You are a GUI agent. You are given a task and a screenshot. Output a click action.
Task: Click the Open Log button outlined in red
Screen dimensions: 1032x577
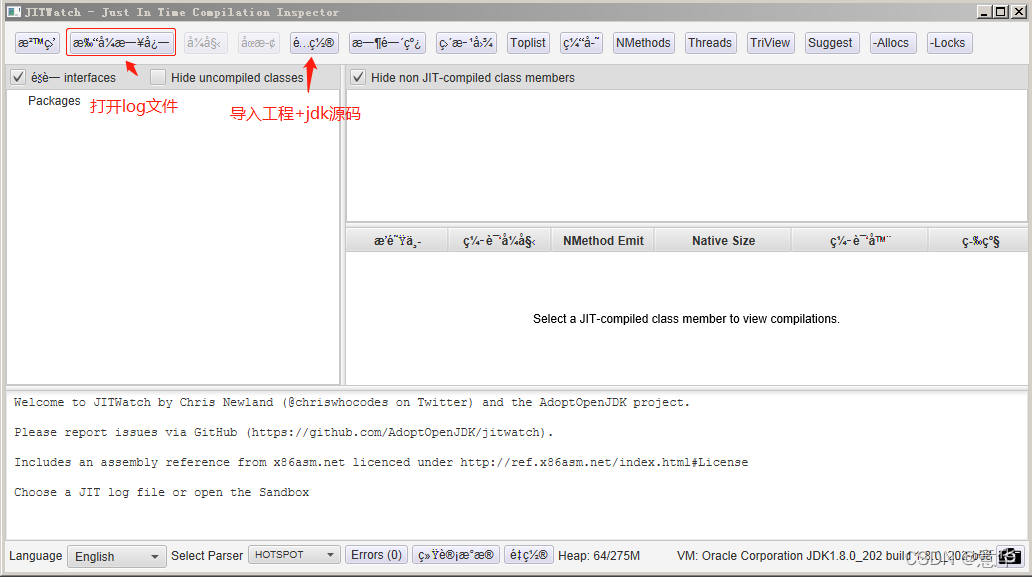tap(121, 43)
